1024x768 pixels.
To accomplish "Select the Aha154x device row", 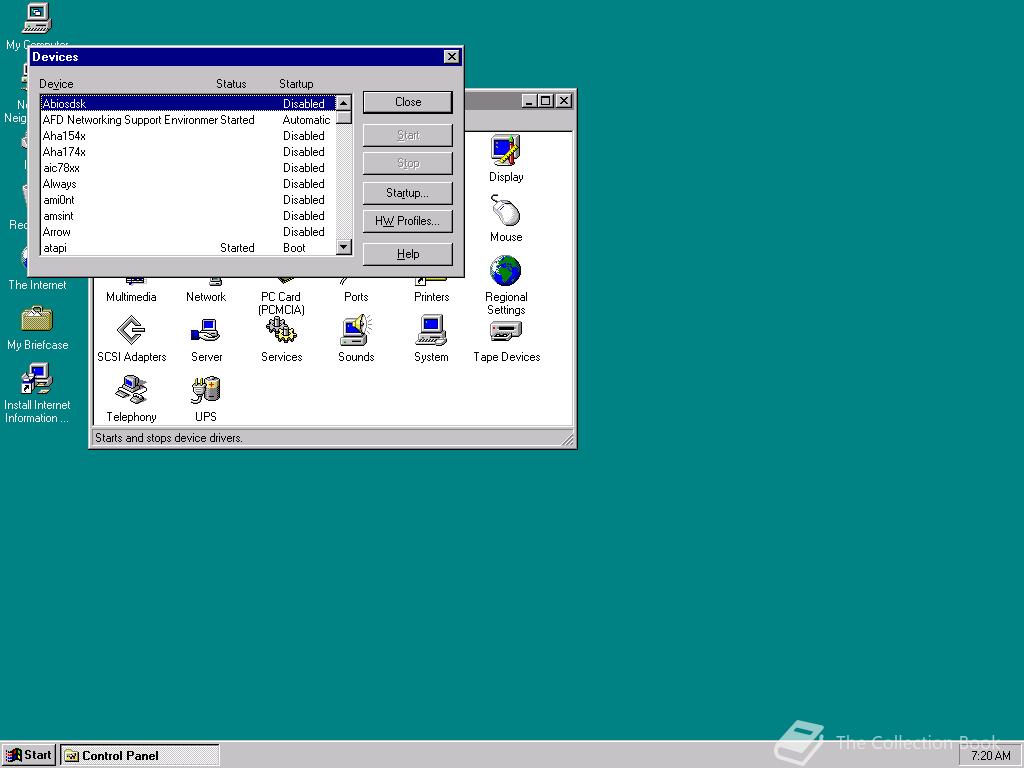I will 188,136.
